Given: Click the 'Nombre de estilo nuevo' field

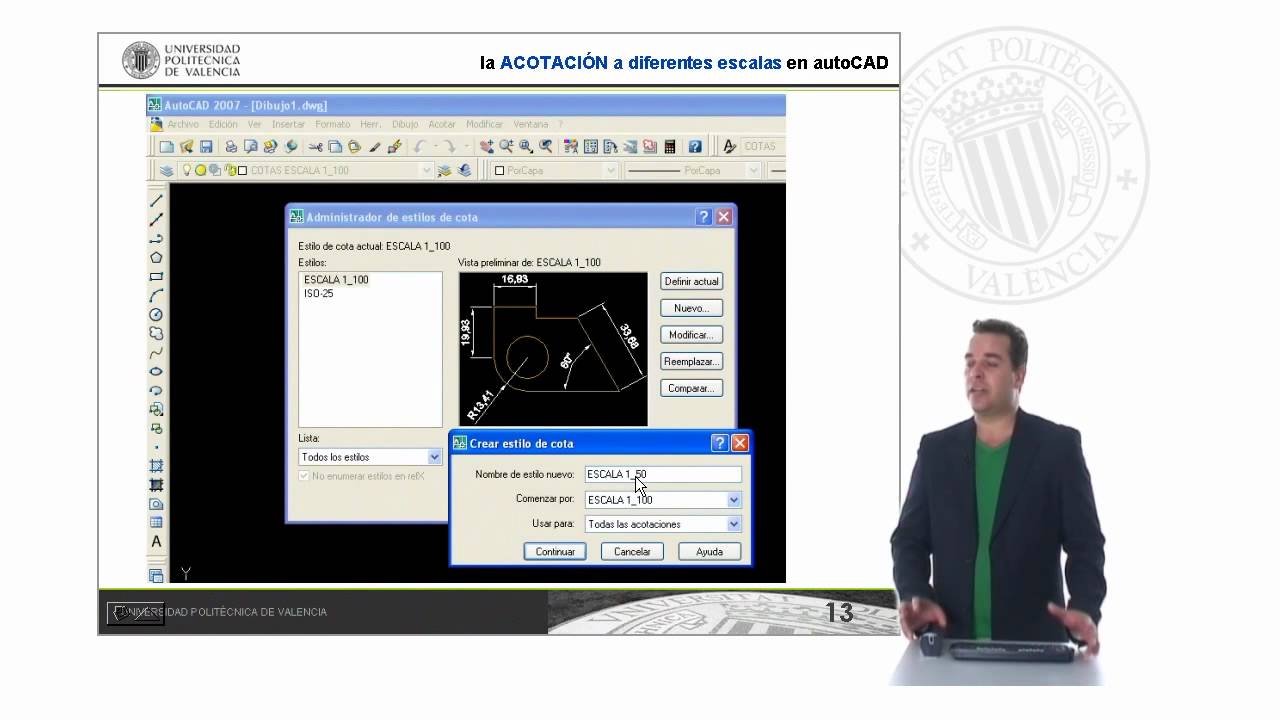Looking at the screenshot, I should 664,474.
